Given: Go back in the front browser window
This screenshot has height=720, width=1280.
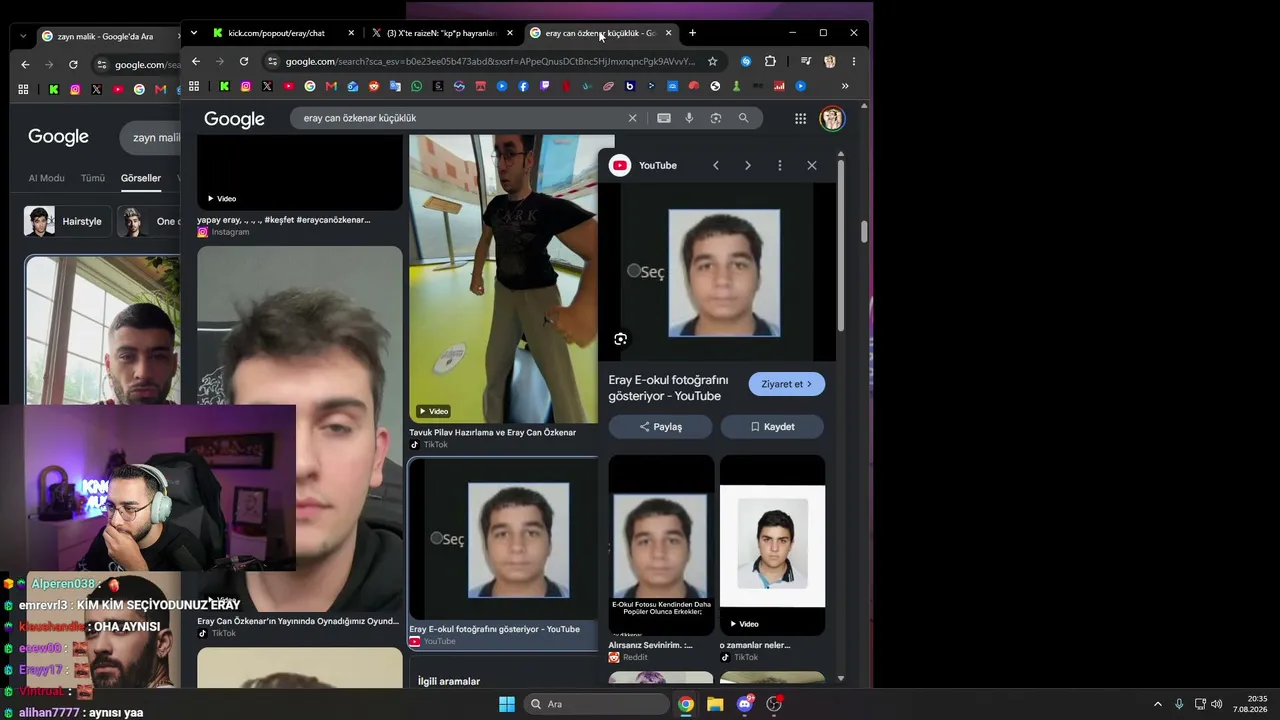Looking at the screenshot, I should [195, 61].
